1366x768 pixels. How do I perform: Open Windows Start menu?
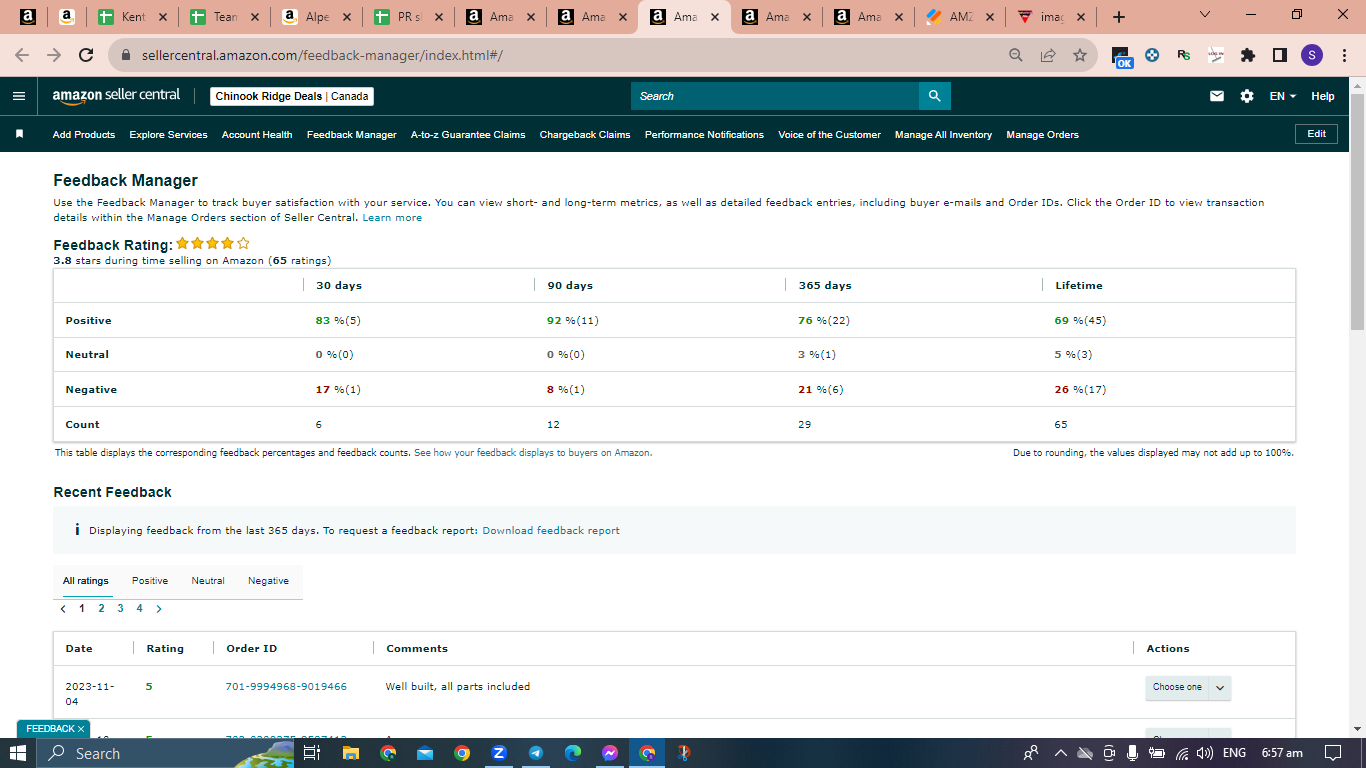pos(18,753)
